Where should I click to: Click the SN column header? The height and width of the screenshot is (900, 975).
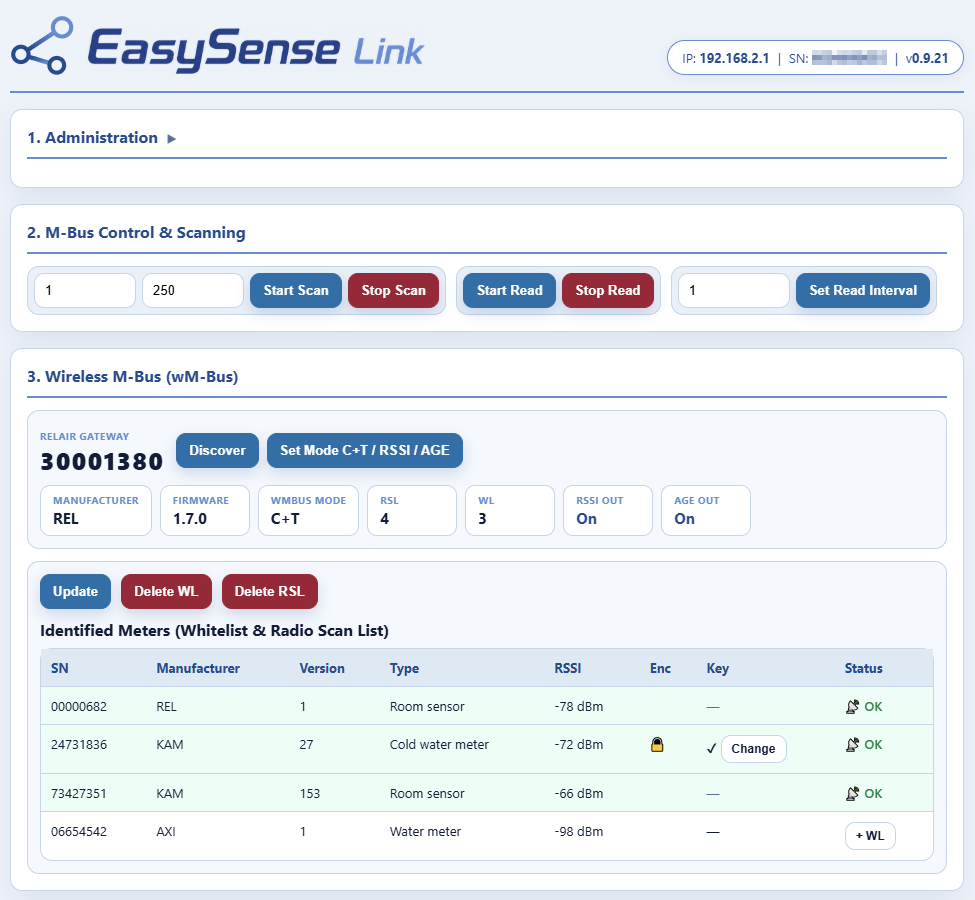(60, 669)
